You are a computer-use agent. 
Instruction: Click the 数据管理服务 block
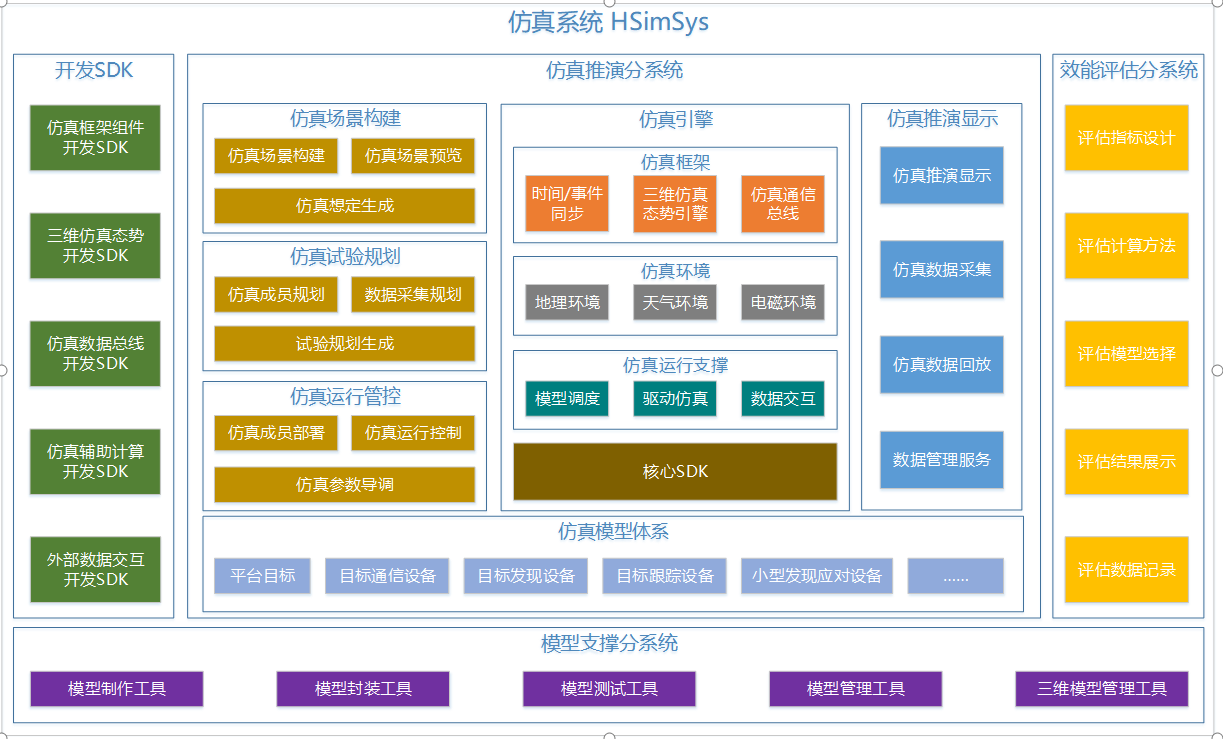coord(941,460)
